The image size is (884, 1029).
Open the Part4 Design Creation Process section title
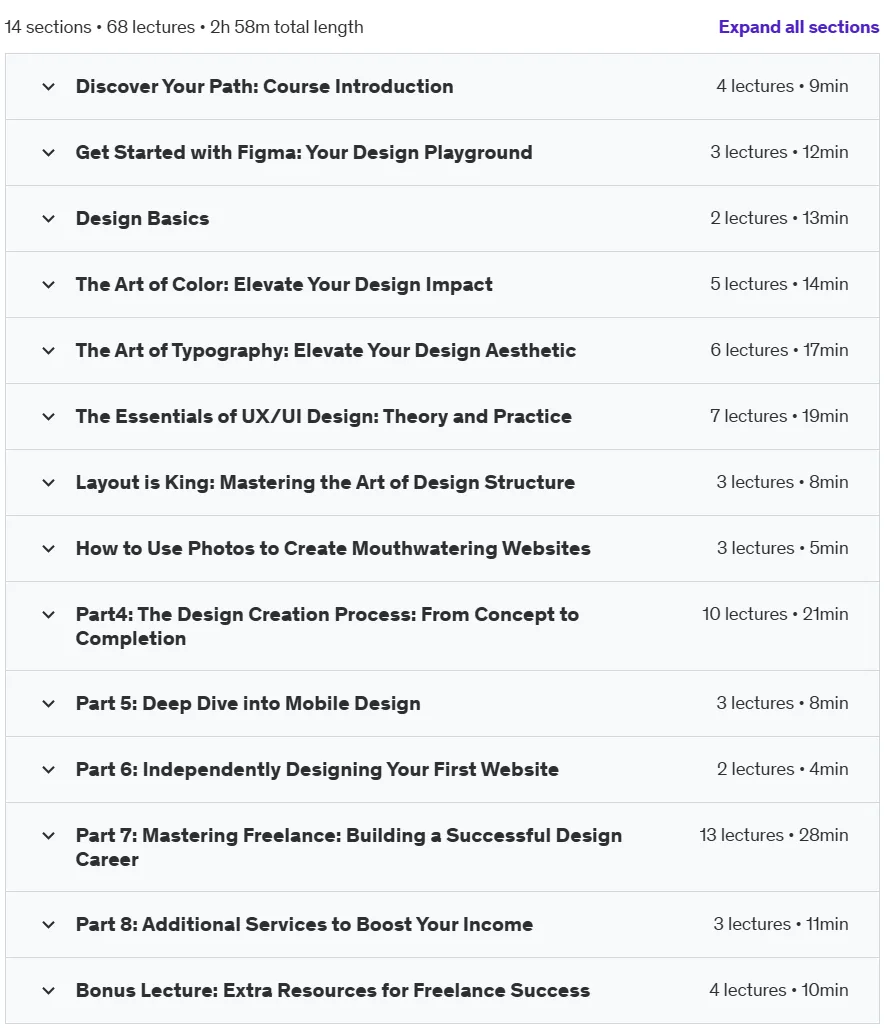click(327, 626)
